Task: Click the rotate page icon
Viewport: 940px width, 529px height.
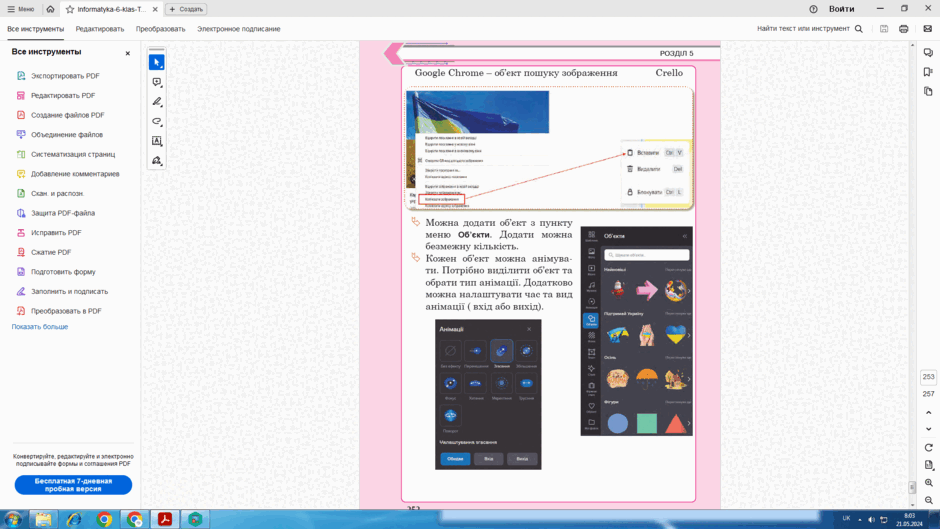Action: [x=929, y=447]
